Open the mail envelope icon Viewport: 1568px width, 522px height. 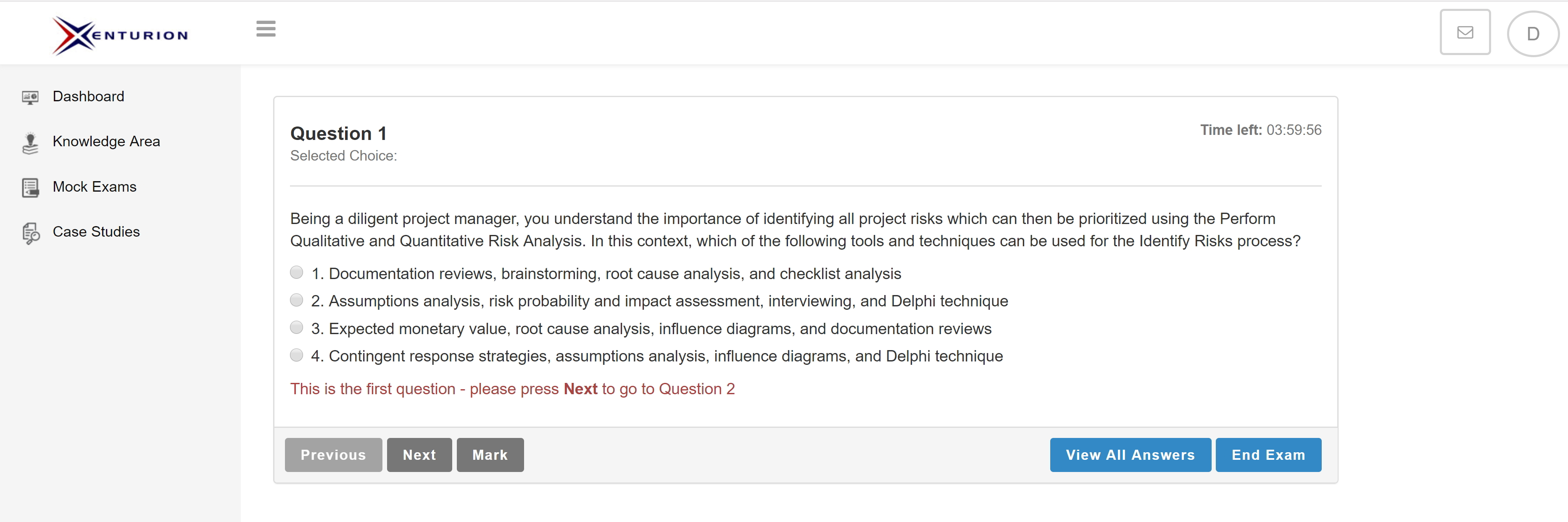pyautogui.click(x=1465, y=32)
